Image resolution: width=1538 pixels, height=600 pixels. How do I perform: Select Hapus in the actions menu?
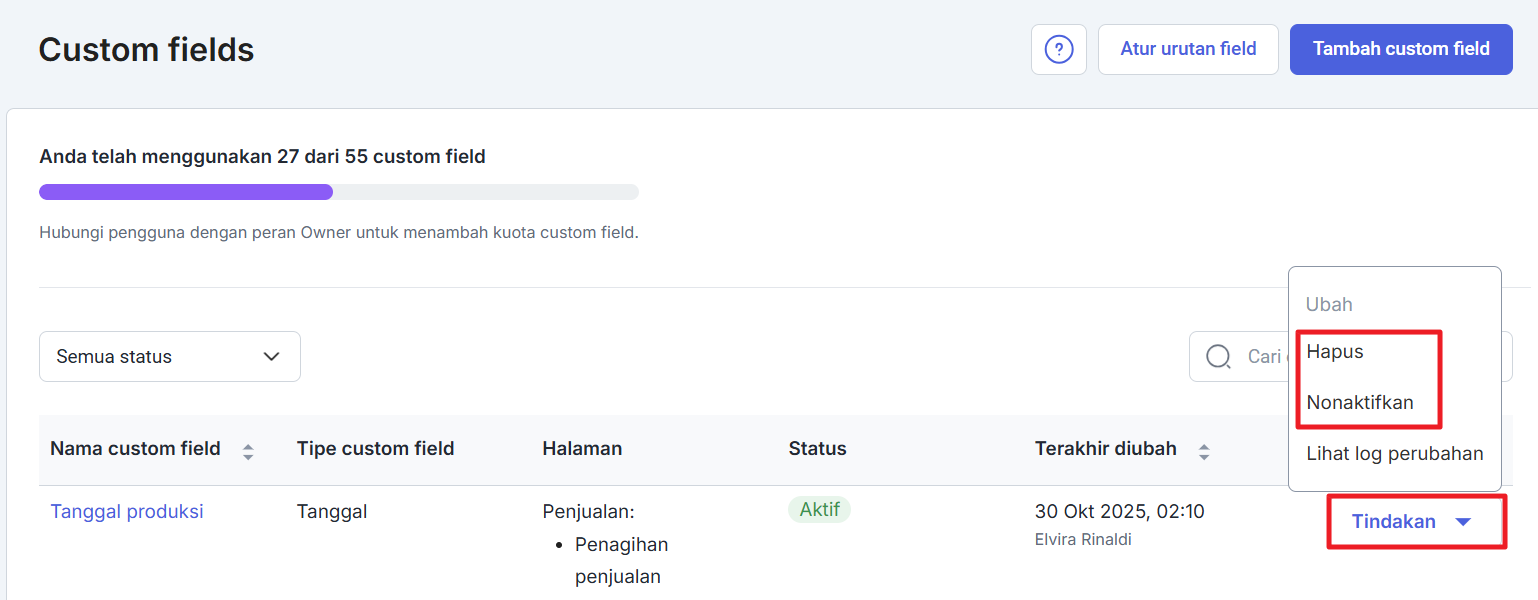click(1335, 352)
